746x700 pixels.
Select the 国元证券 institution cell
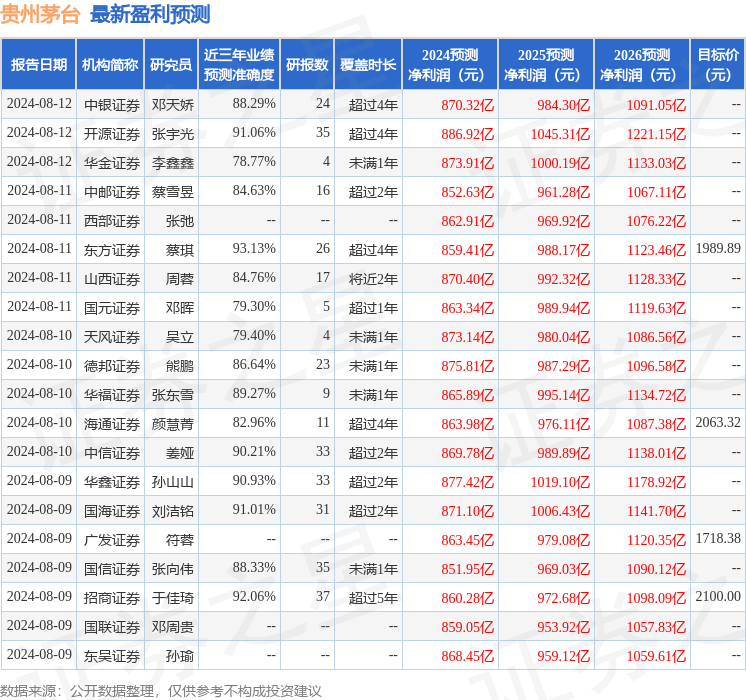click(112, 308)
